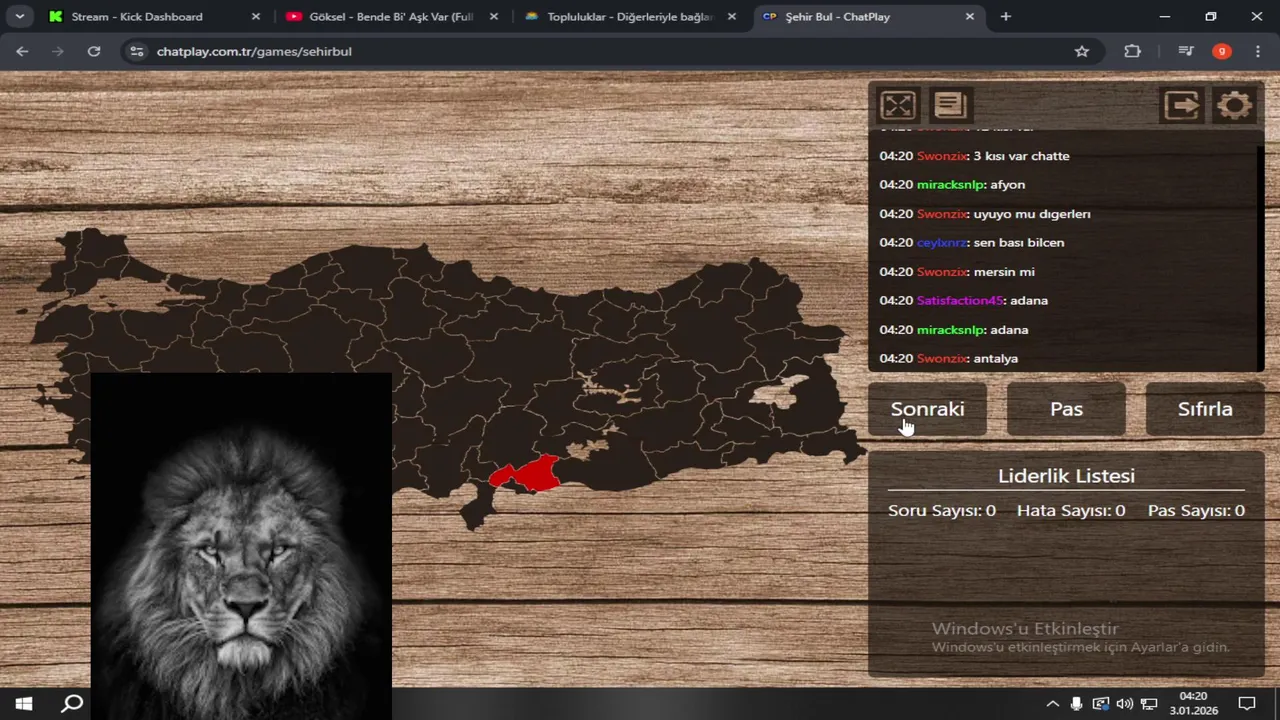
Task: Open the network icon in system tray
Action: (x=1150, y=703)
